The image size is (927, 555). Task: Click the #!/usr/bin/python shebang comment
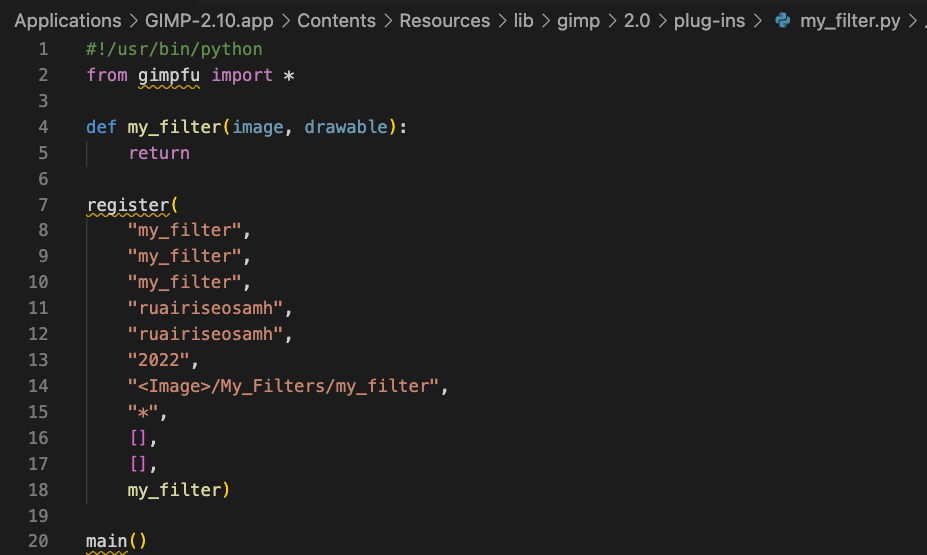click(175, 49)
